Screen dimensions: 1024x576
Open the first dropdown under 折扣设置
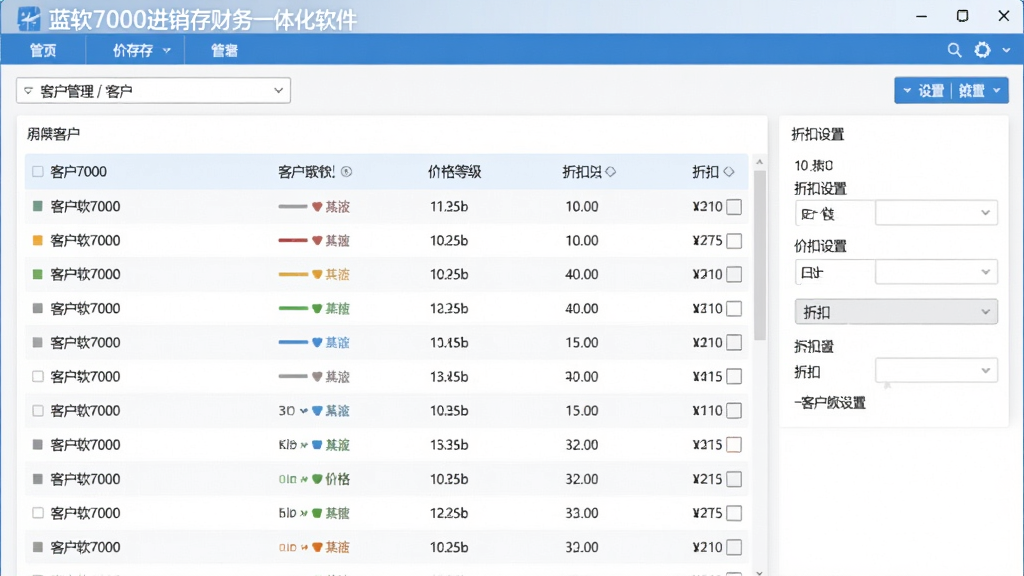click(936, 213)
